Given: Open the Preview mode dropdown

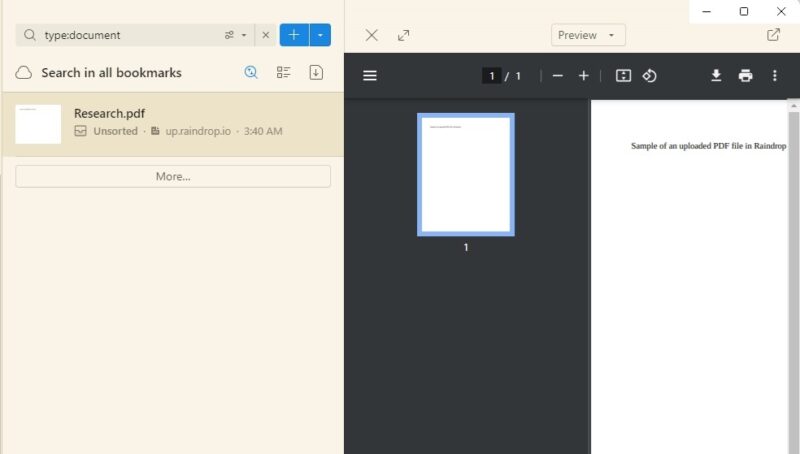Looking at the screenshot, I should click(588, 35).
